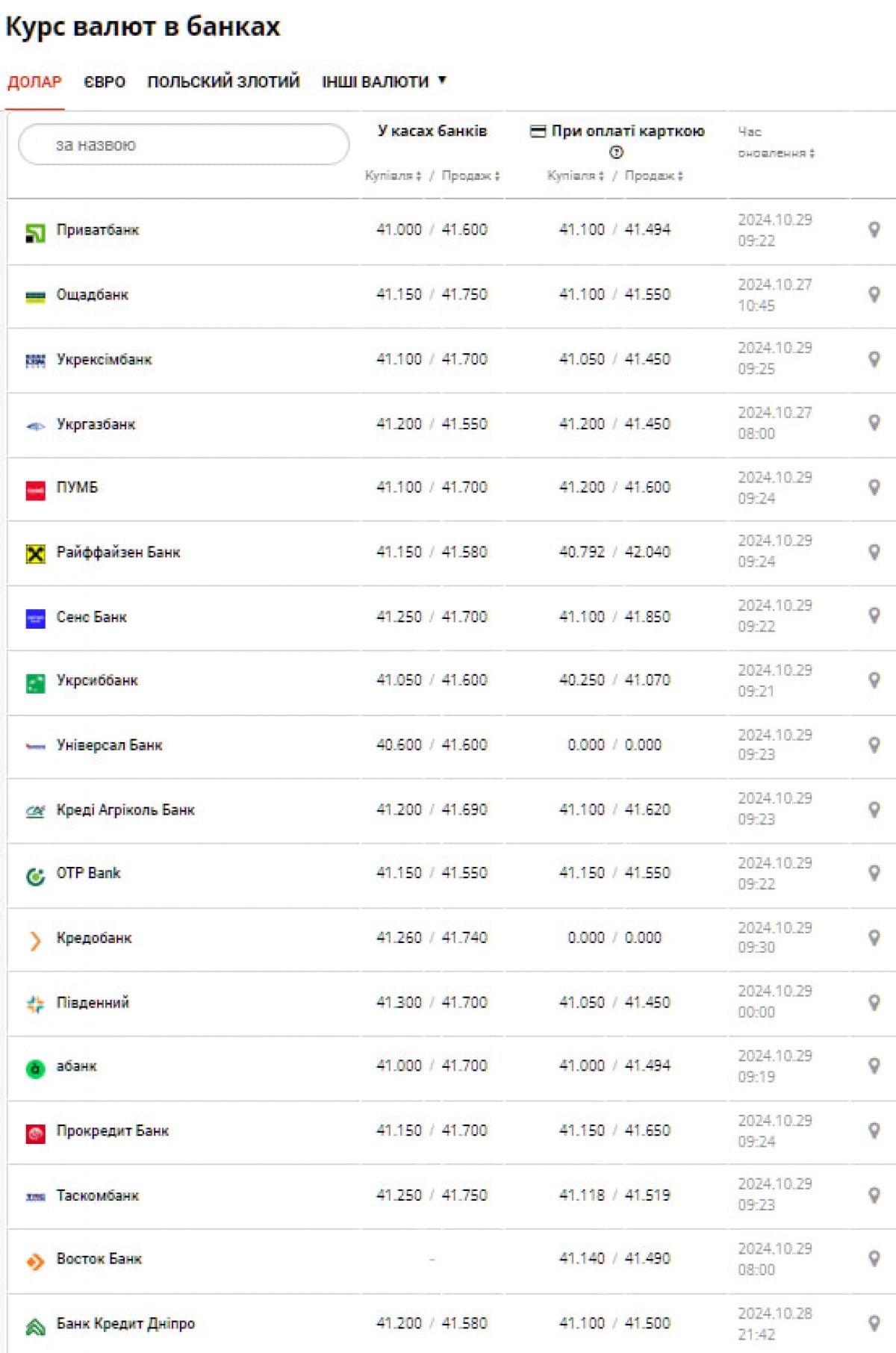
Task: Open the Укрексімбанк bank link
Action: click(104, 359)
